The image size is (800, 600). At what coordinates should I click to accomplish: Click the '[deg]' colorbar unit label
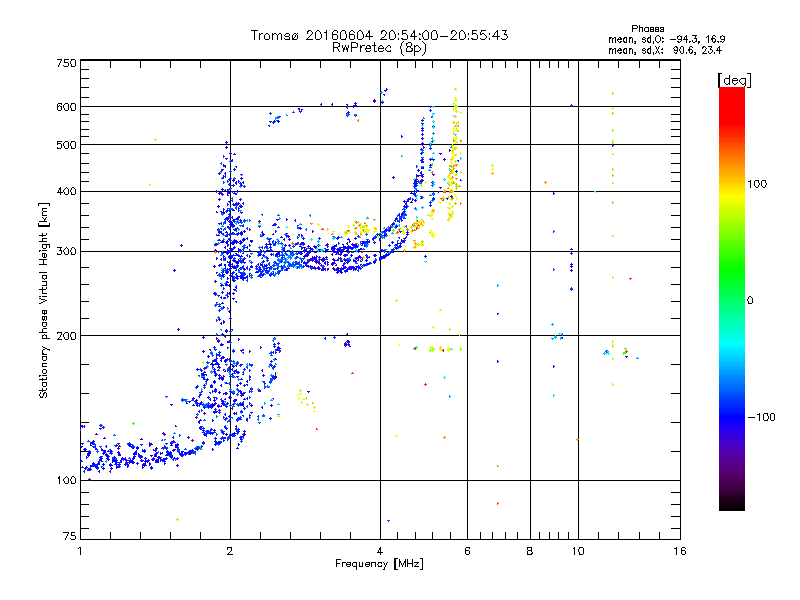[x=734, y=80]
